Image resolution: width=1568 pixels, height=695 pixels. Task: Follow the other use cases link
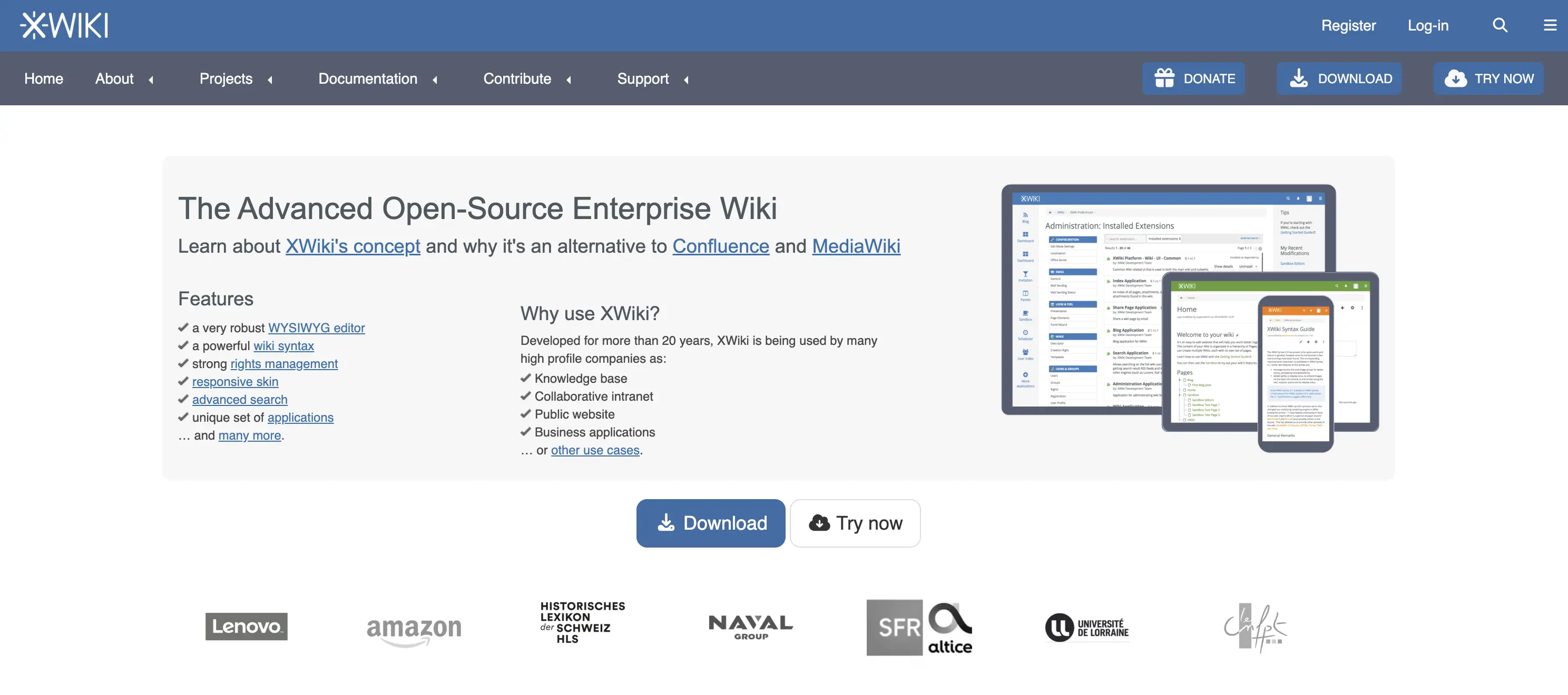click(595, 450)
